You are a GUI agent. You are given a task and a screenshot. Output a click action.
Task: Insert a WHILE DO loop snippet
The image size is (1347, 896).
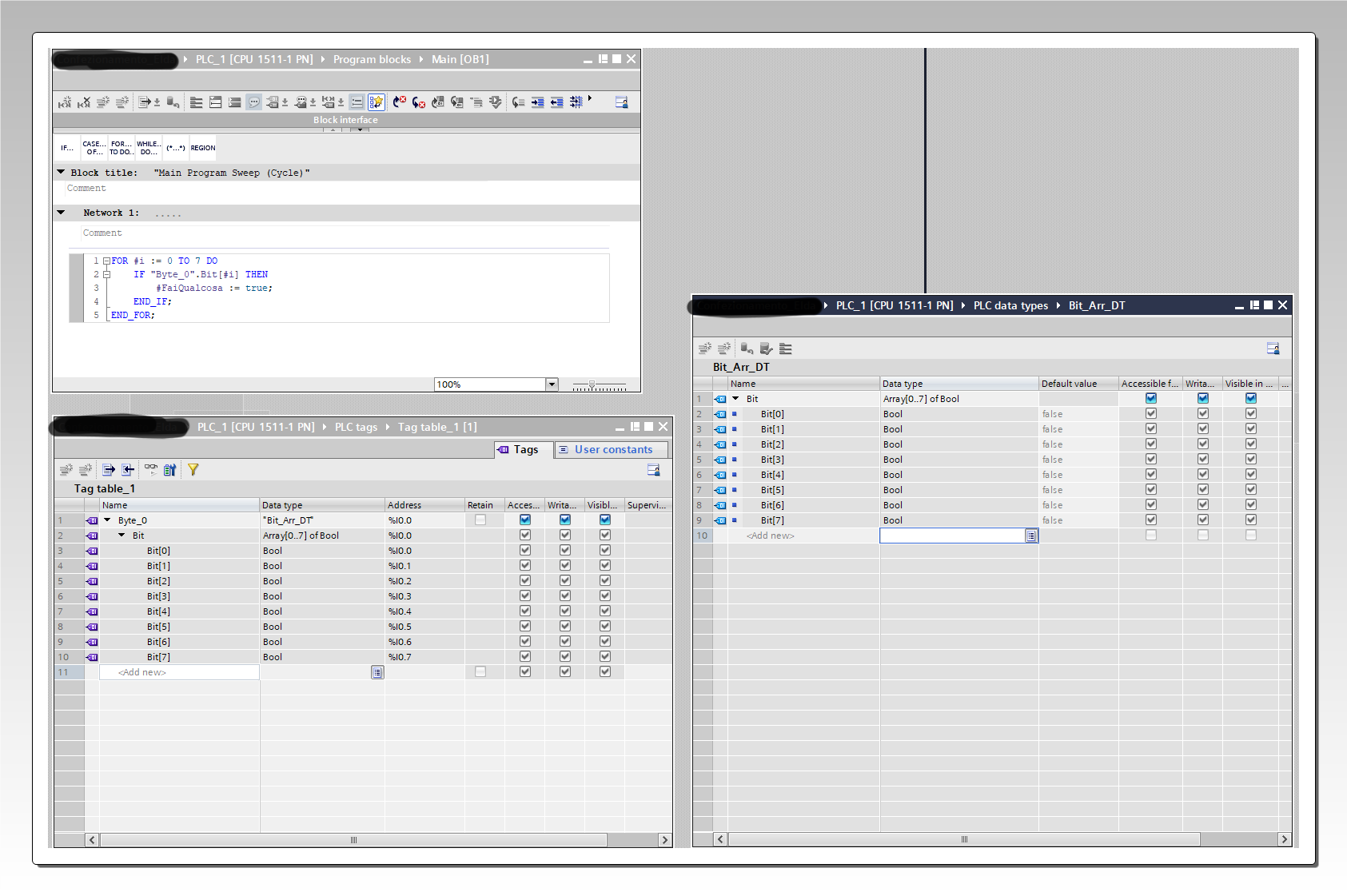pos(148,148)
